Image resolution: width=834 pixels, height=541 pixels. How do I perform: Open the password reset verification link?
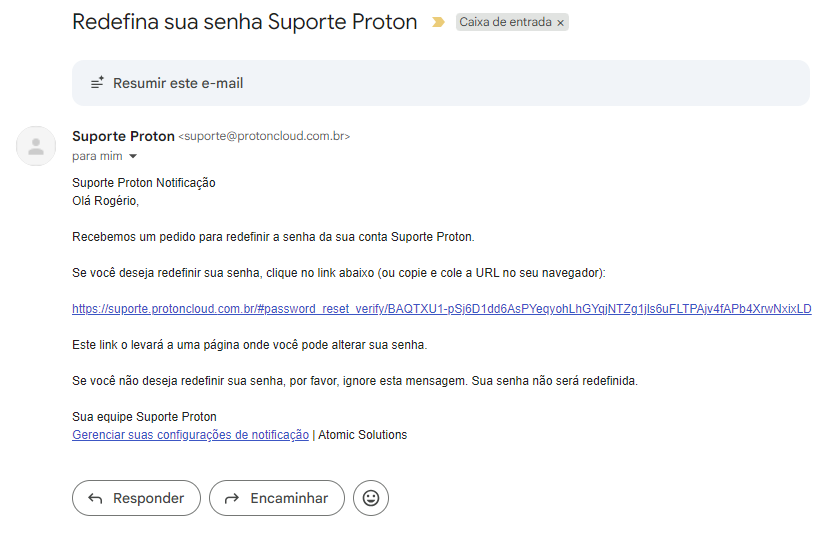pyautogui.click(x=441, y=309)
